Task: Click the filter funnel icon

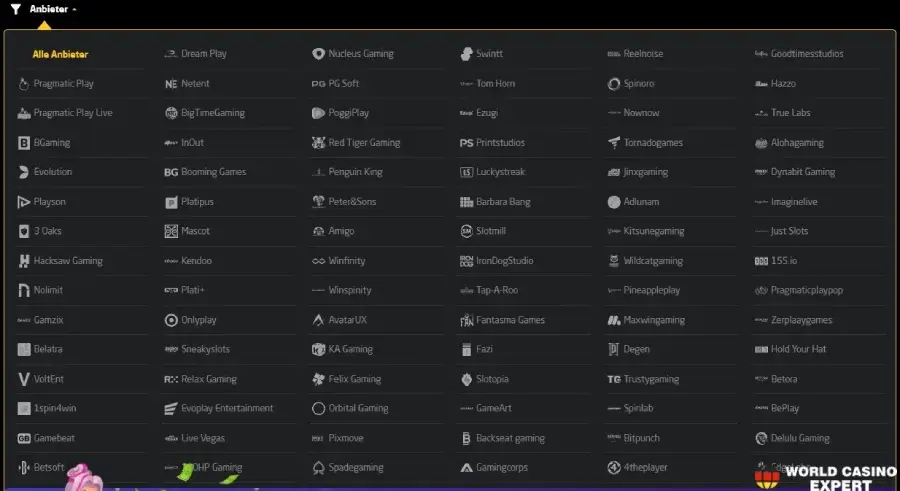Action: pyautogui.click(x=16, y=9)
